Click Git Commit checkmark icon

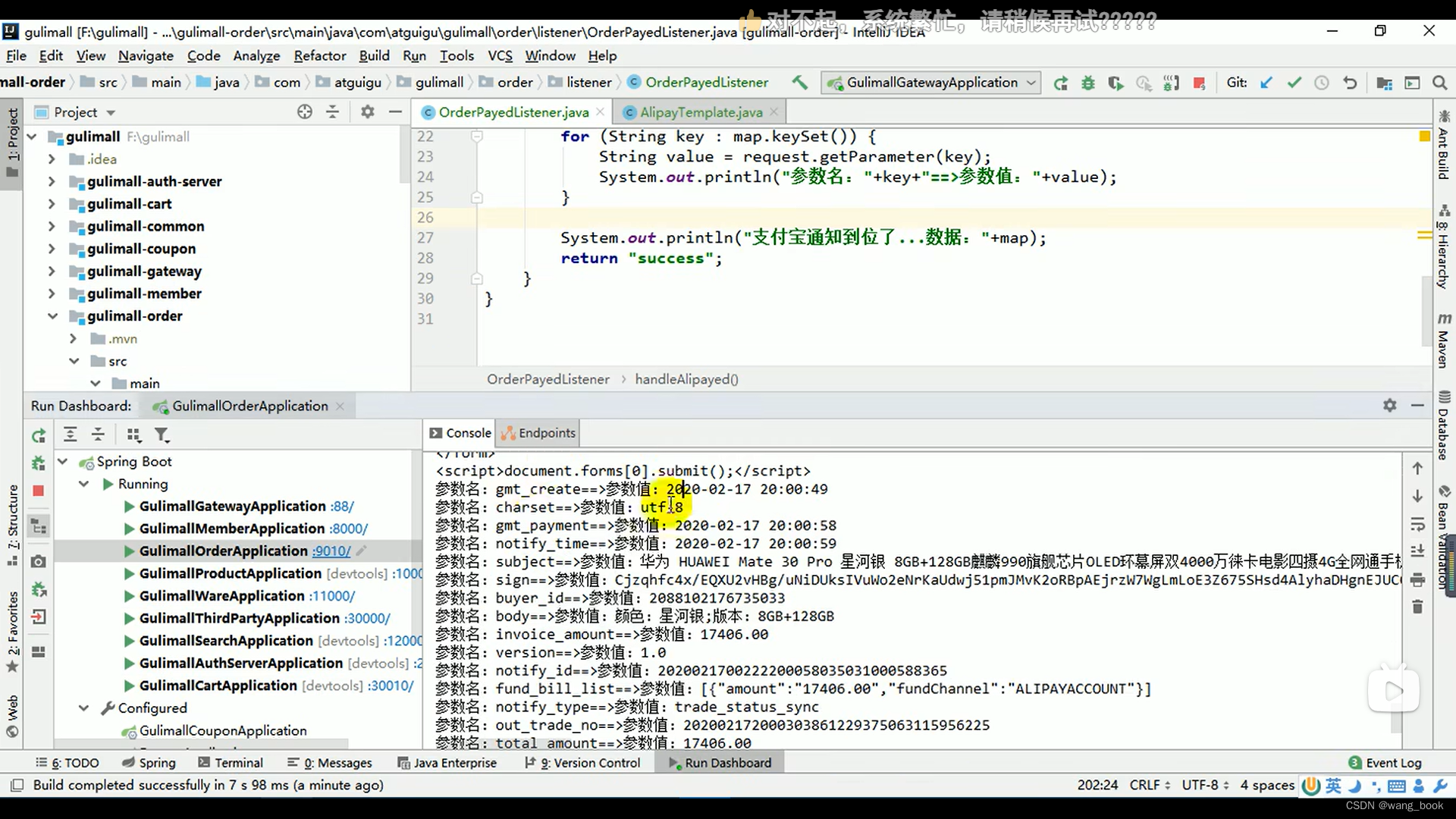(1294, 83)
